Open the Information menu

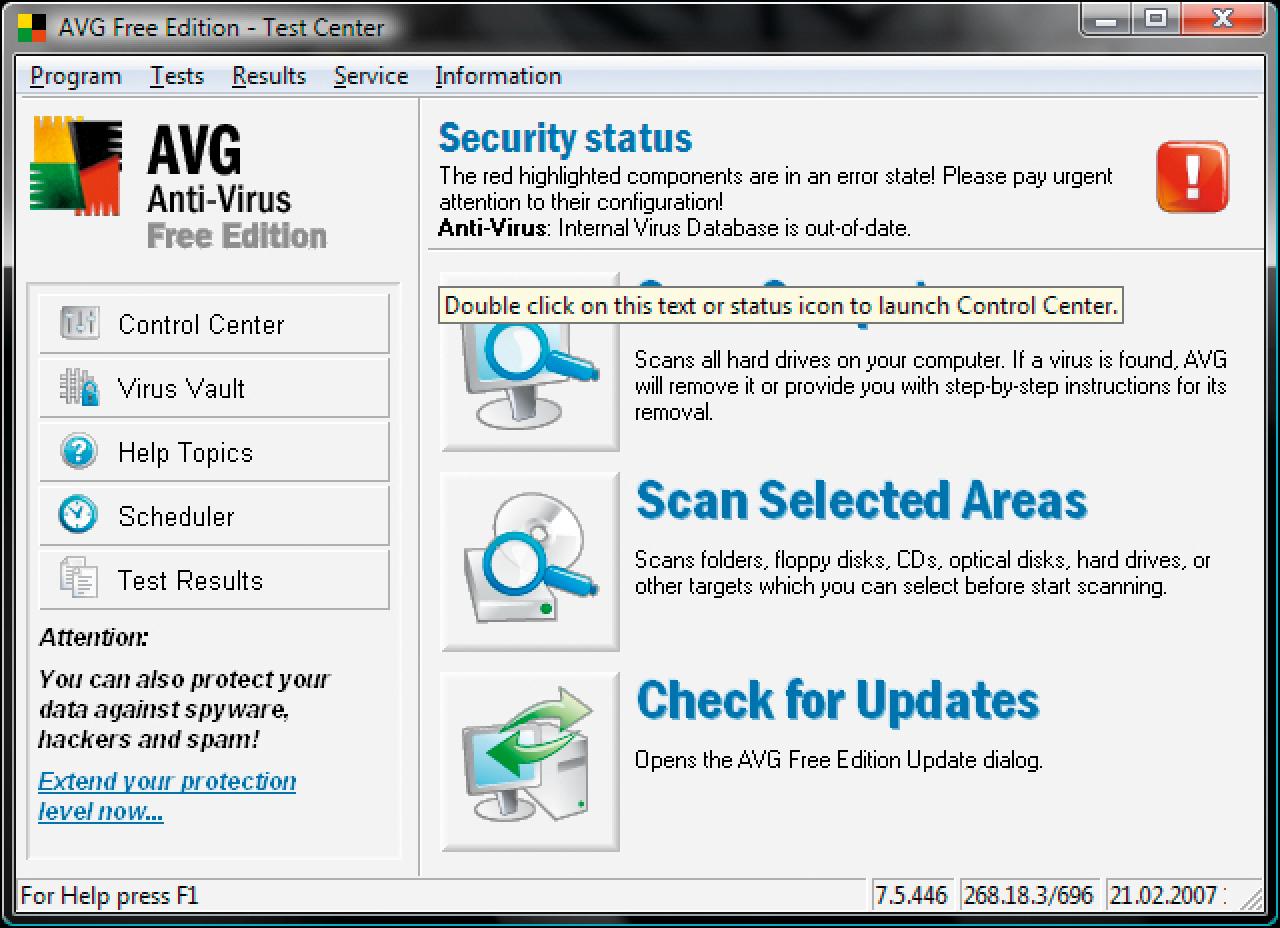pos(498,76)
